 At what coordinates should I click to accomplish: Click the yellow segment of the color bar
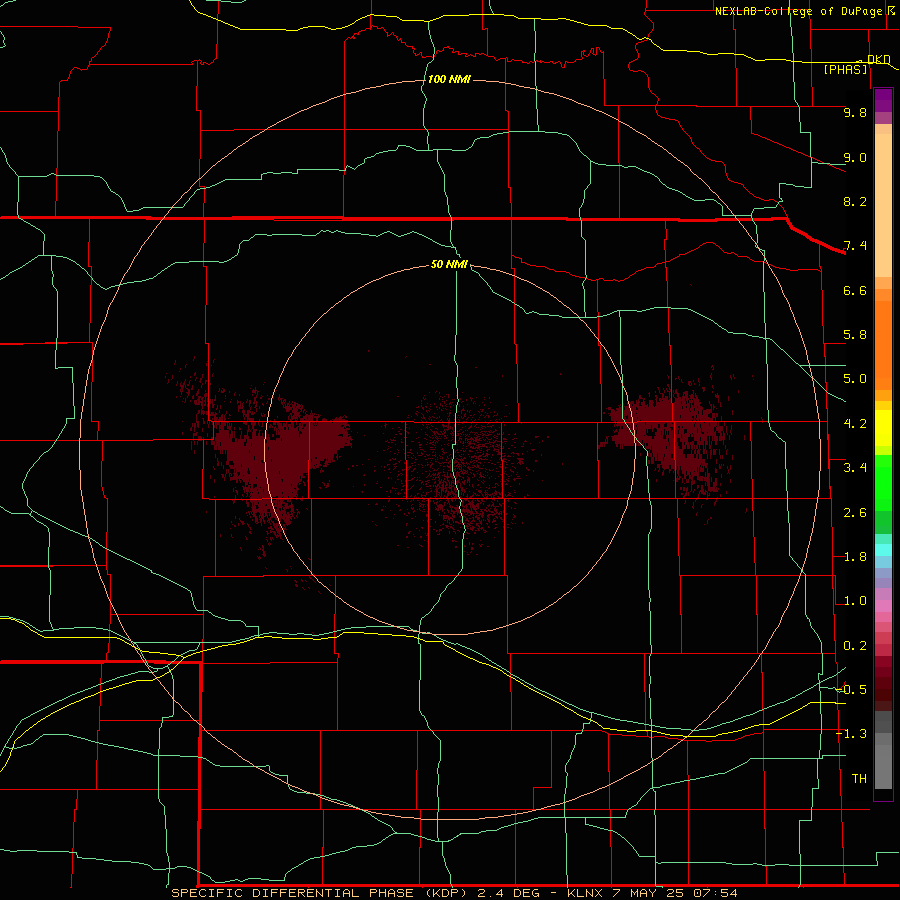coord(883,428)
